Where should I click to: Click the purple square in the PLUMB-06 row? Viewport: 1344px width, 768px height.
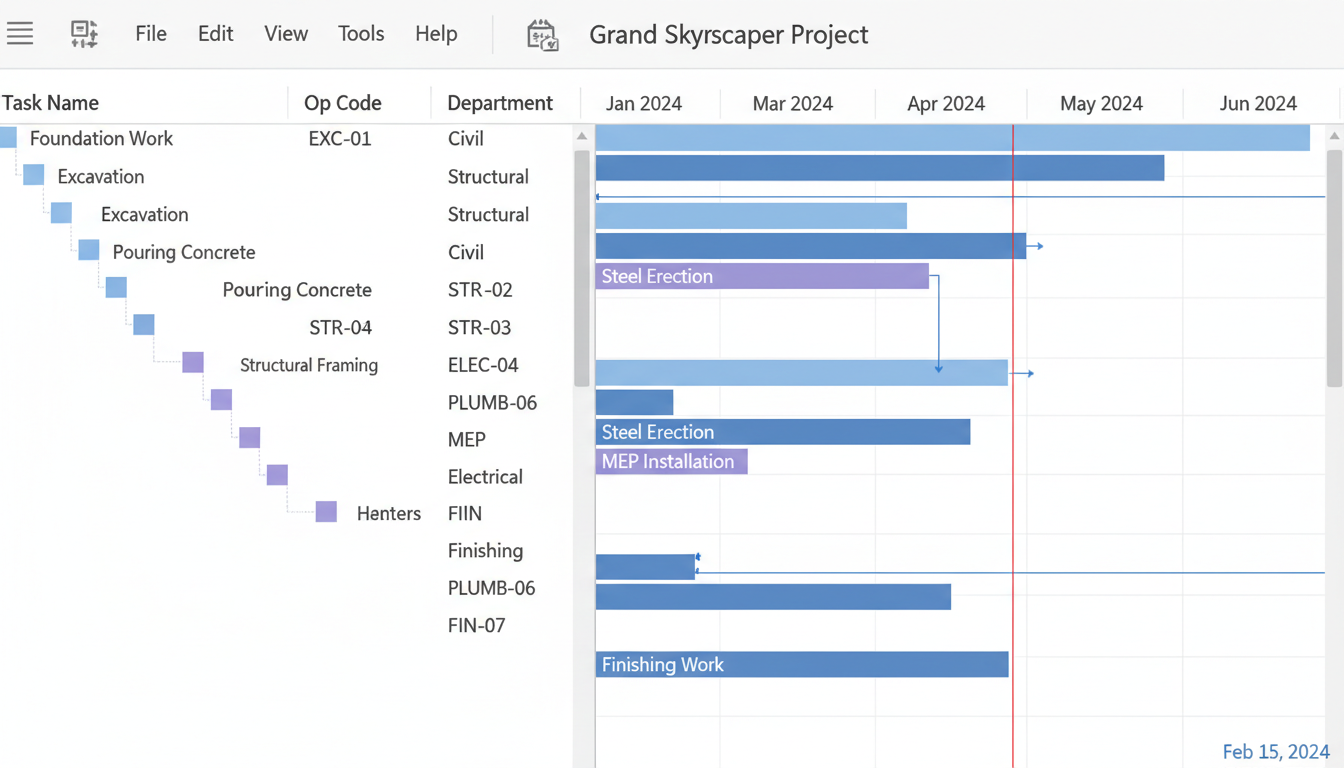point(221,400)
